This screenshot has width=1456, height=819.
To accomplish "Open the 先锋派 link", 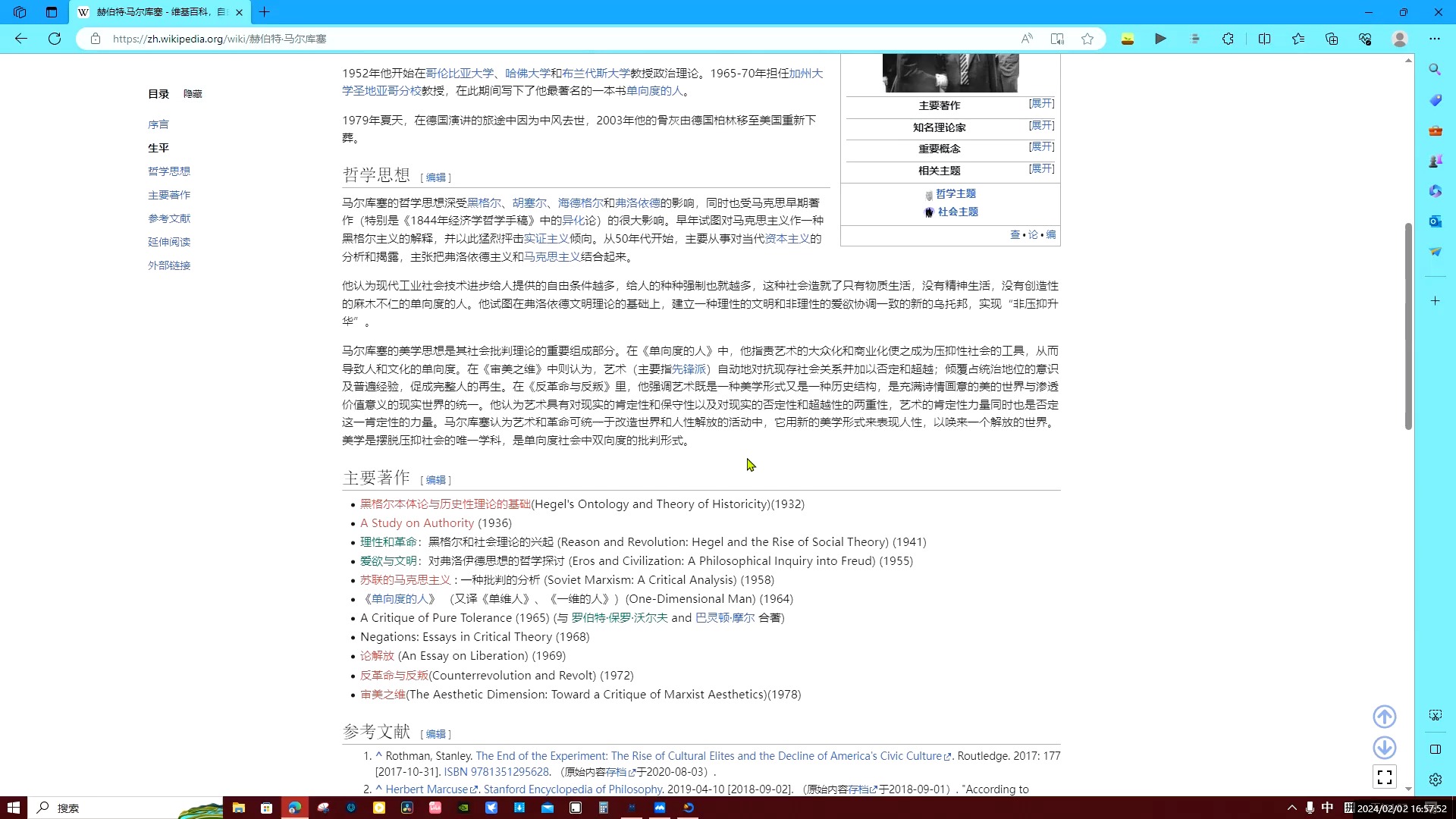I will (x=689, y=369).
